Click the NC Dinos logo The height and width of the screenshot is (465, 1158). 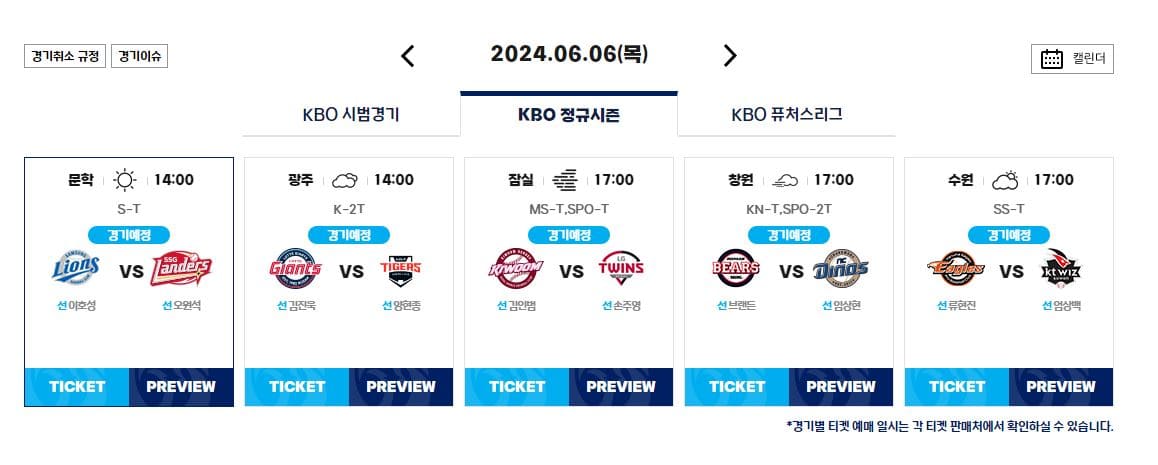tap(840, 269)
